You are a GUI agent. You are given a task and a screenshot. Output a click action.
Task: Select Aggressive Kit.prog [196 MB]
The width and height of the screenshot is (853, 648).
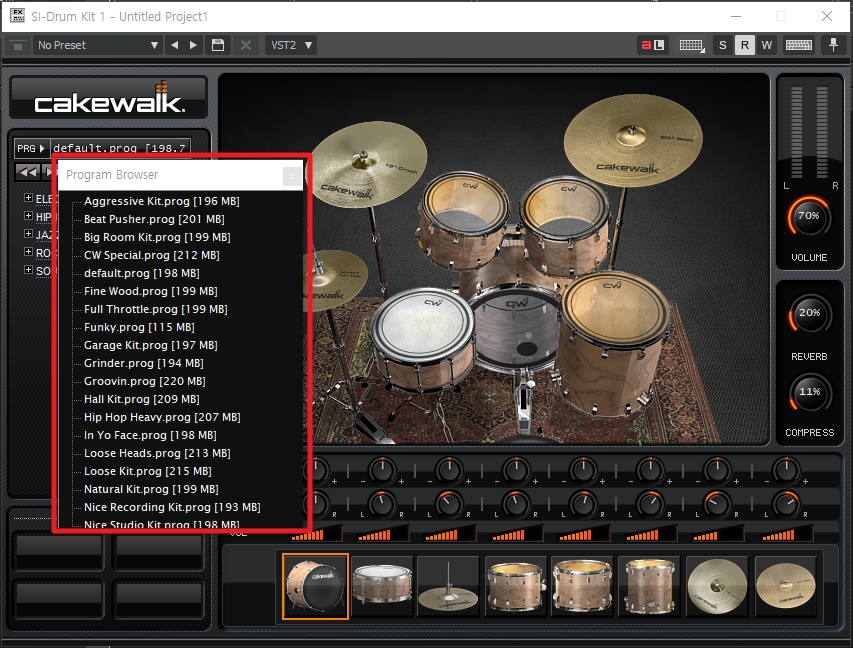(162, 201)
